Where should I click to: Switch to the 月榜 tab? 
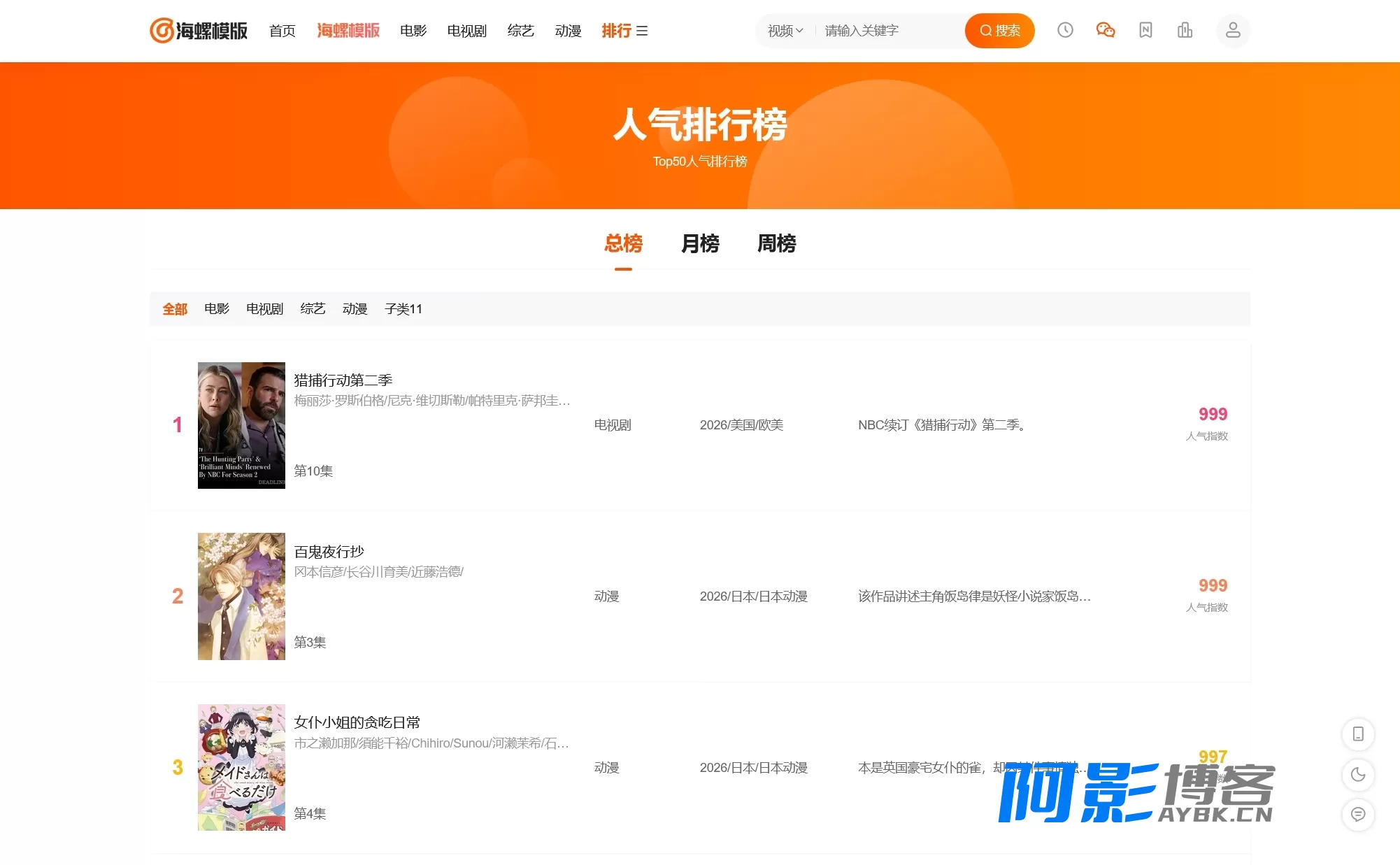(x=700, y=243)
